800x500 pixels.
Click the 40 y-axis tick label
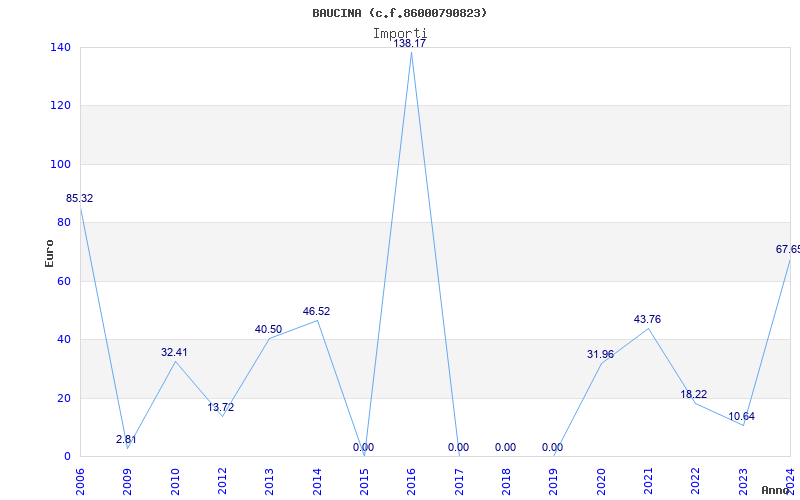pyautogui.click(x=64, y=339)
